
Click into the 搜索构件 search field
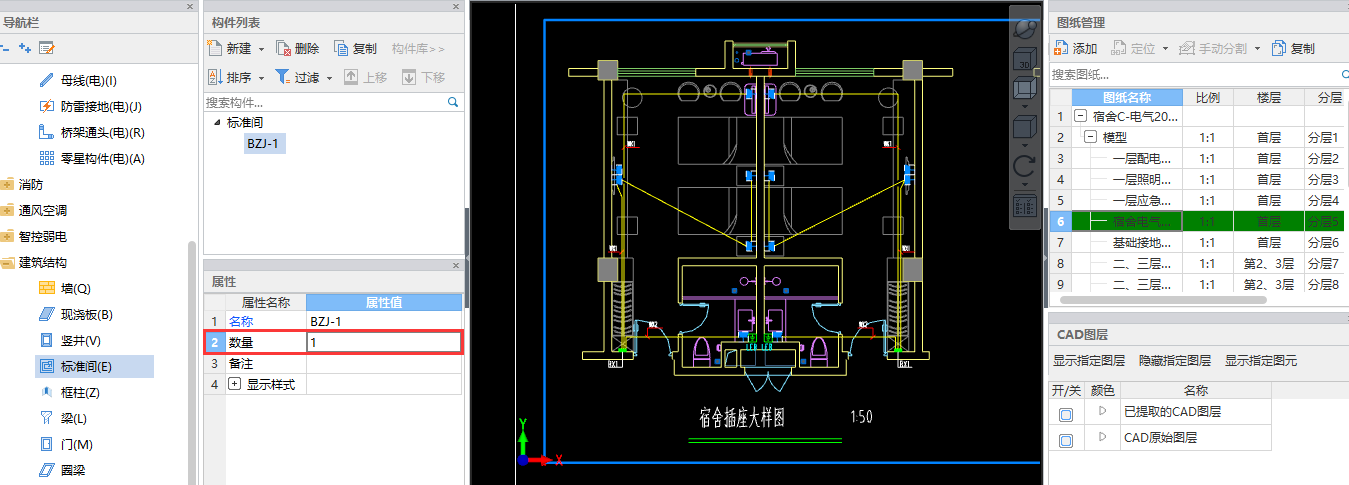324,102
